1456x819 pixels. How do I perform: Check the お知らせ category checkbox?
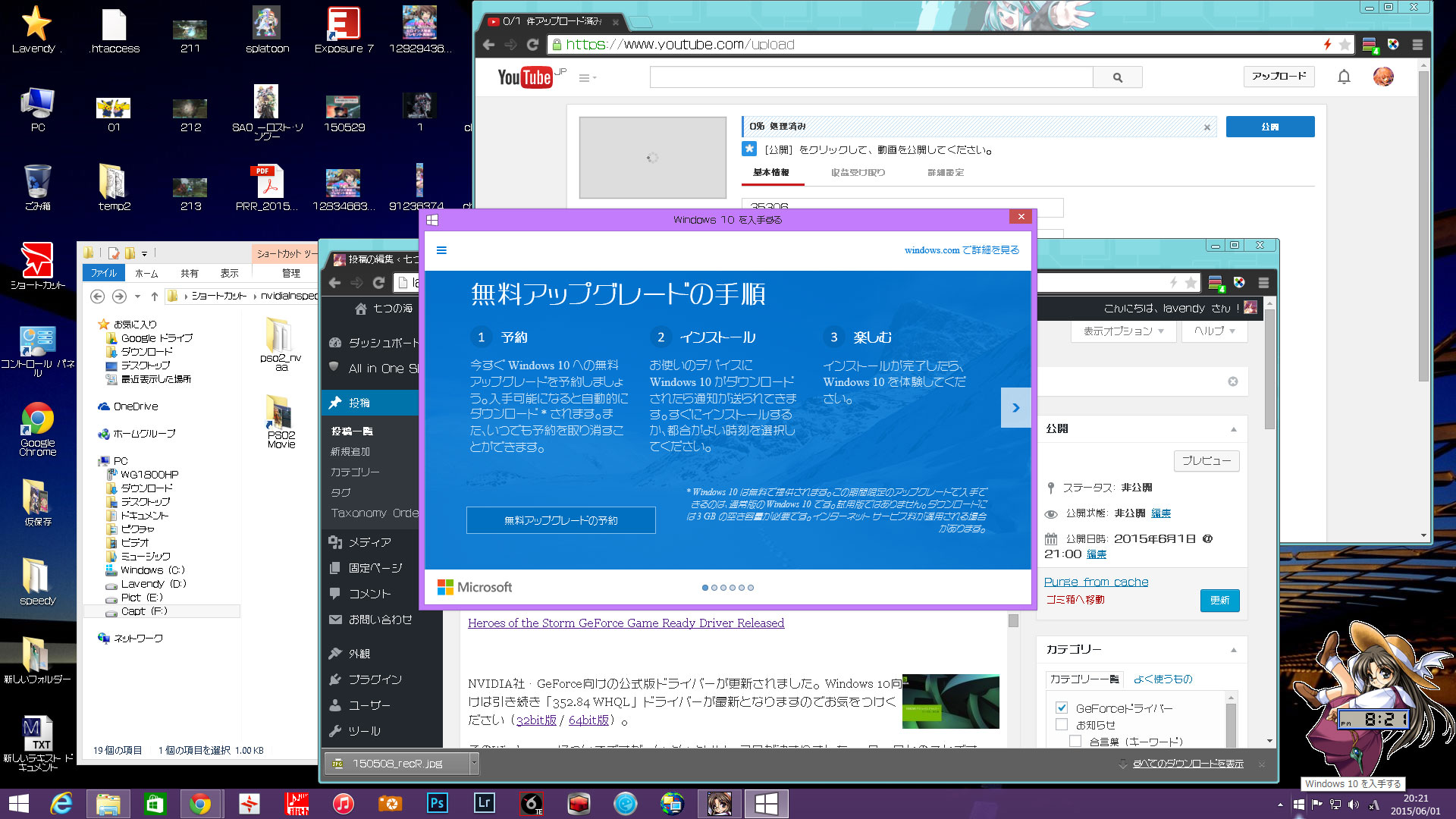click(1062, 724)
